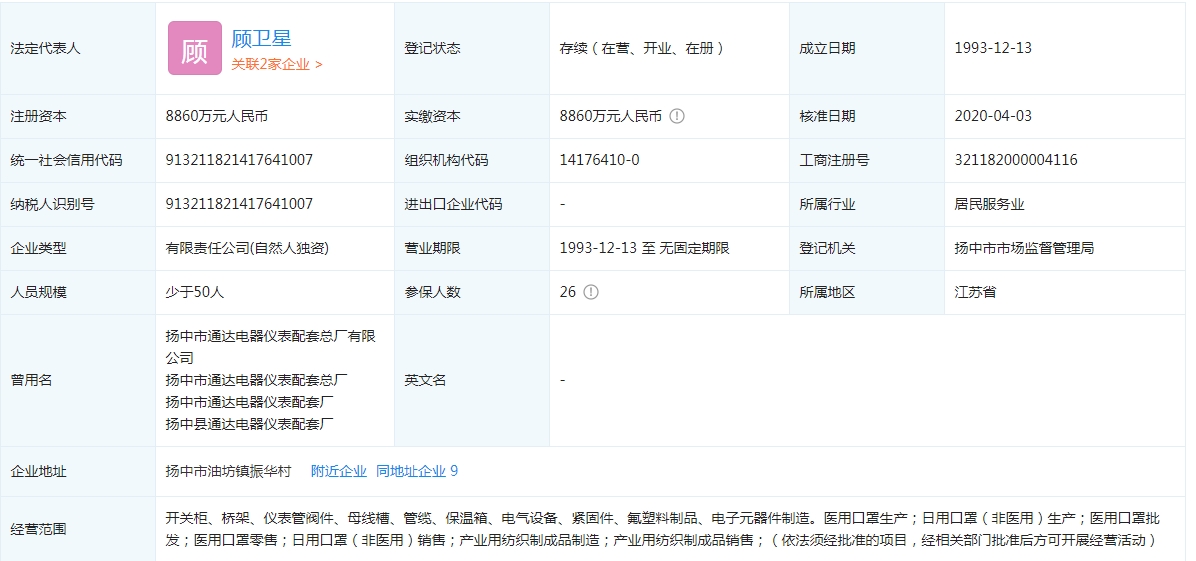Click the 经营范围 business scope text
Screen dimensions: 1196x561
[x=660, y=529]
